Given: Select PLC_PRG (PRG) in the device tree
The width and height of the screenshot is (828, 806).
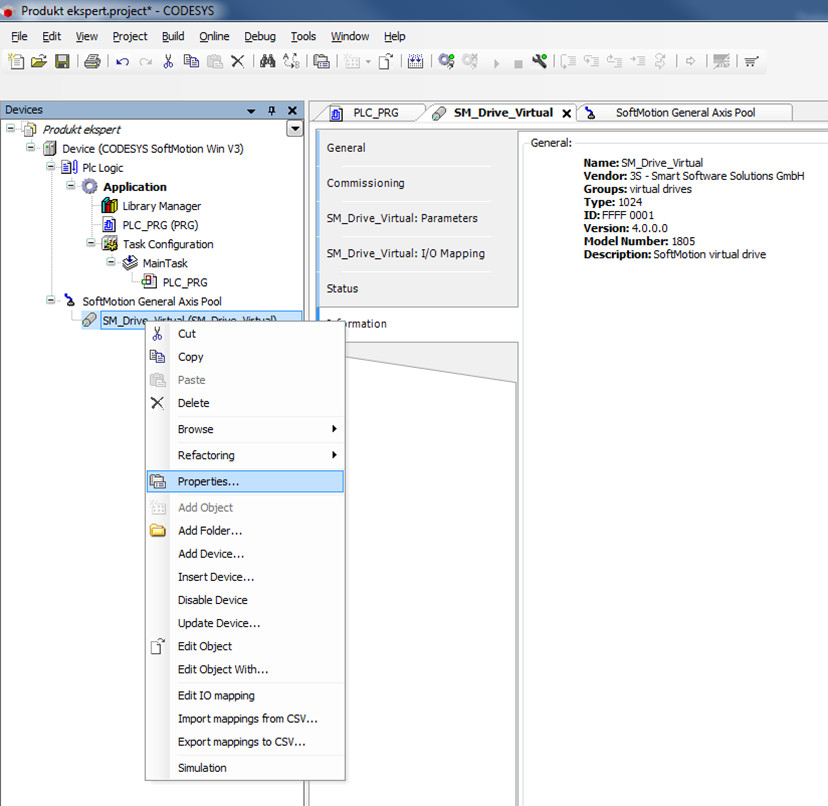Looking at the screenshot, I should (x=161, y=225).
